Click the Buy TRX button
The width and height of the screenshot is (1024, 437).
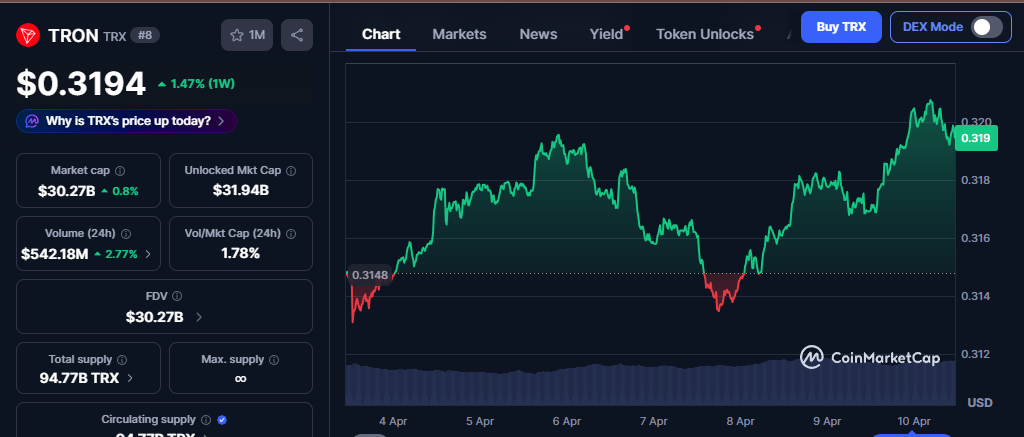[841, 27]
